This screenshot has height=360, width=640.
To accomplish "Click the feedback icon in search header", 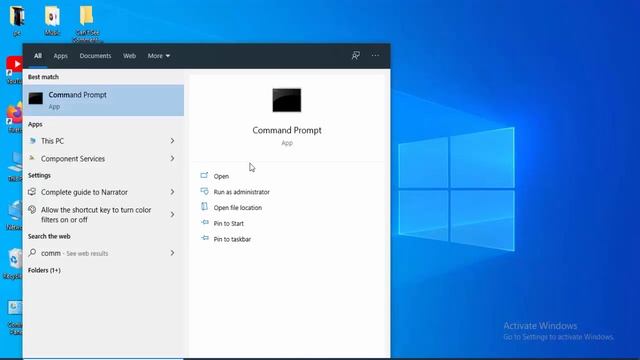I will [356, 56].
